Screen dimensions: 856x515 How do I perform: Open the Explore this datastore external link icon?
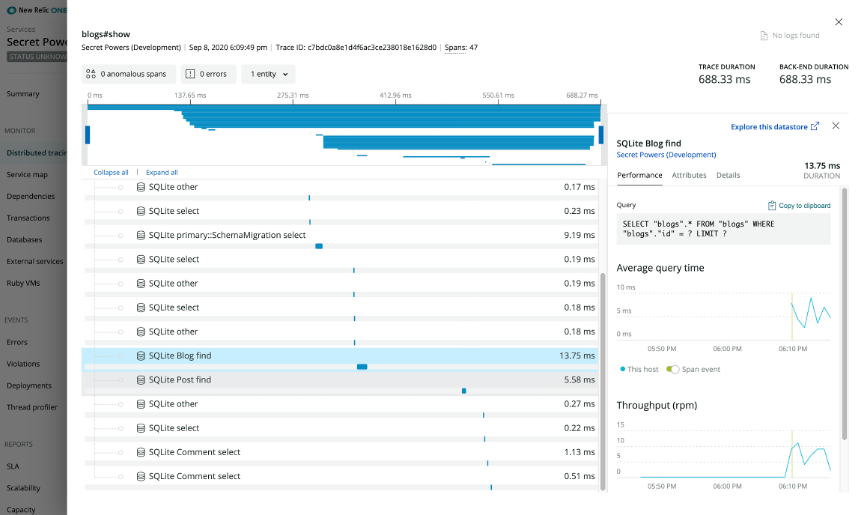(x=815, y=126)
